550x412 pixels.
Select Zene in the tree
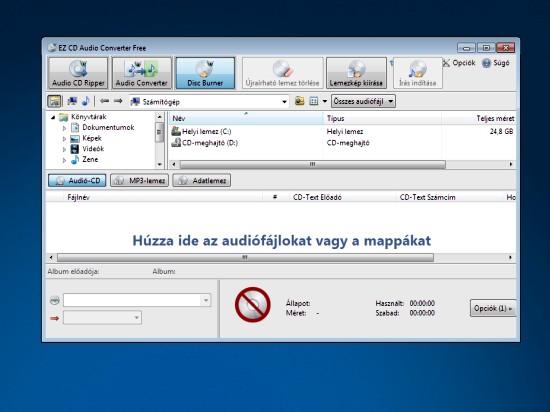pos(90,159)
